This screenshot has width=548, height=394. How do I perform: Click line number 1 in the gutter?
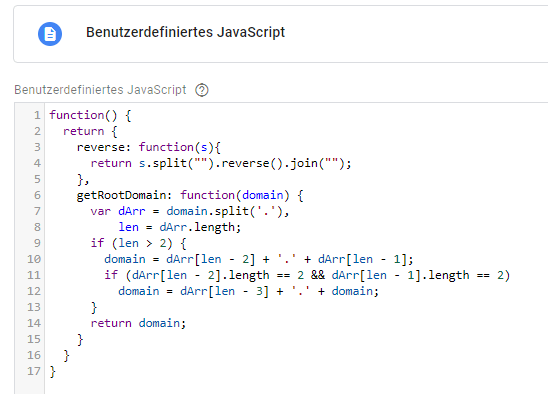37,115
